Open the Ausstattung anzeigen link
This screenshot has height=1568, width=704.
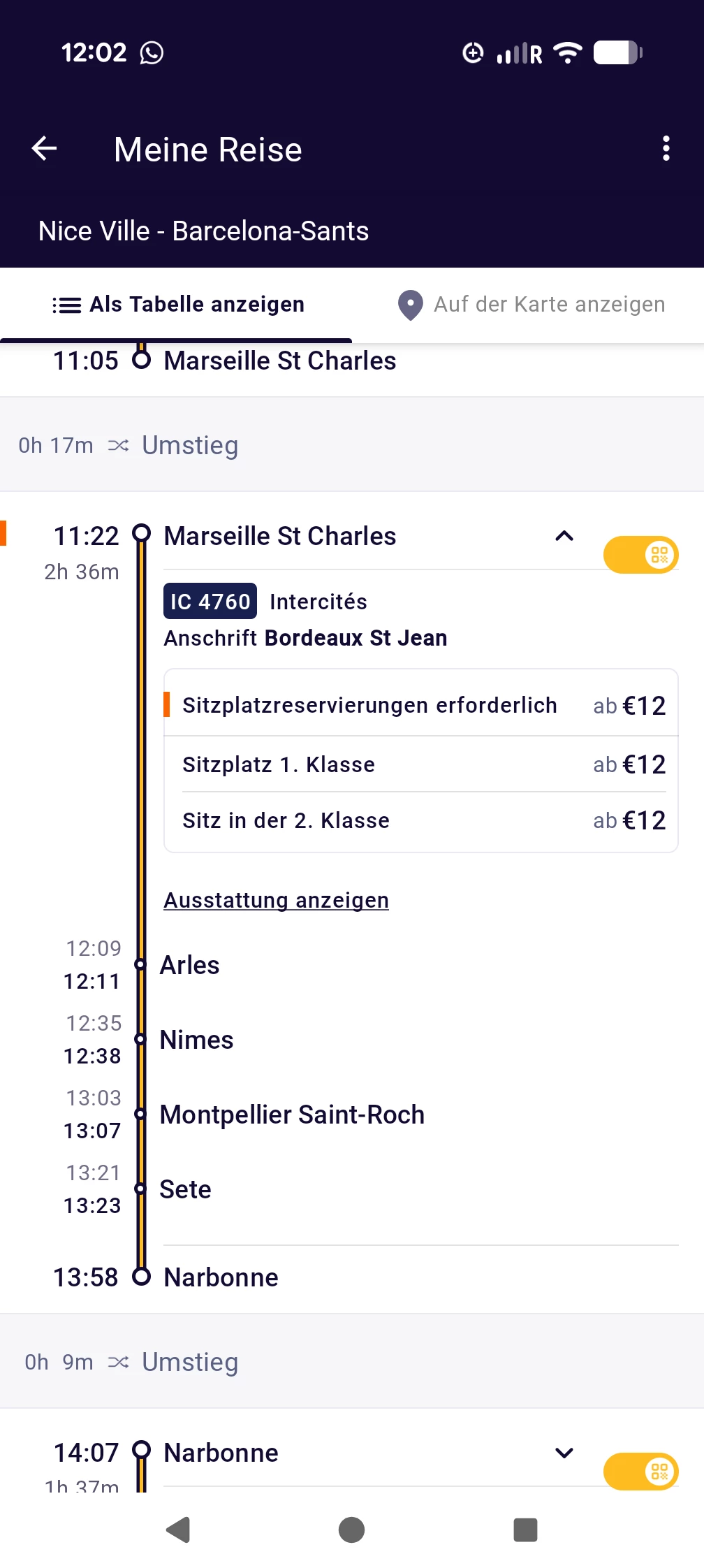pyautogui.click(x=276, y=900)
